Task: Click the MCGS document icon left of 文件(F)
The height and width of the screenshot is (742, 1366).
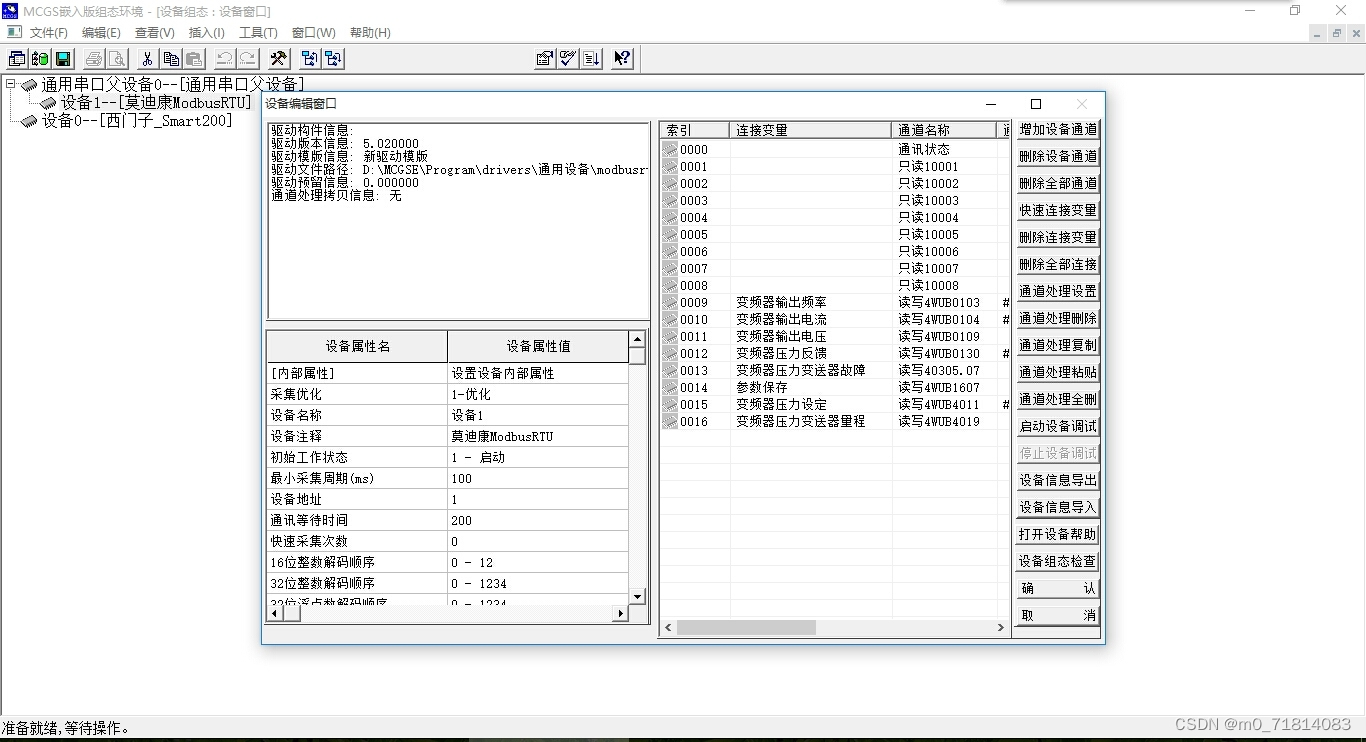Action: (14, 33)
